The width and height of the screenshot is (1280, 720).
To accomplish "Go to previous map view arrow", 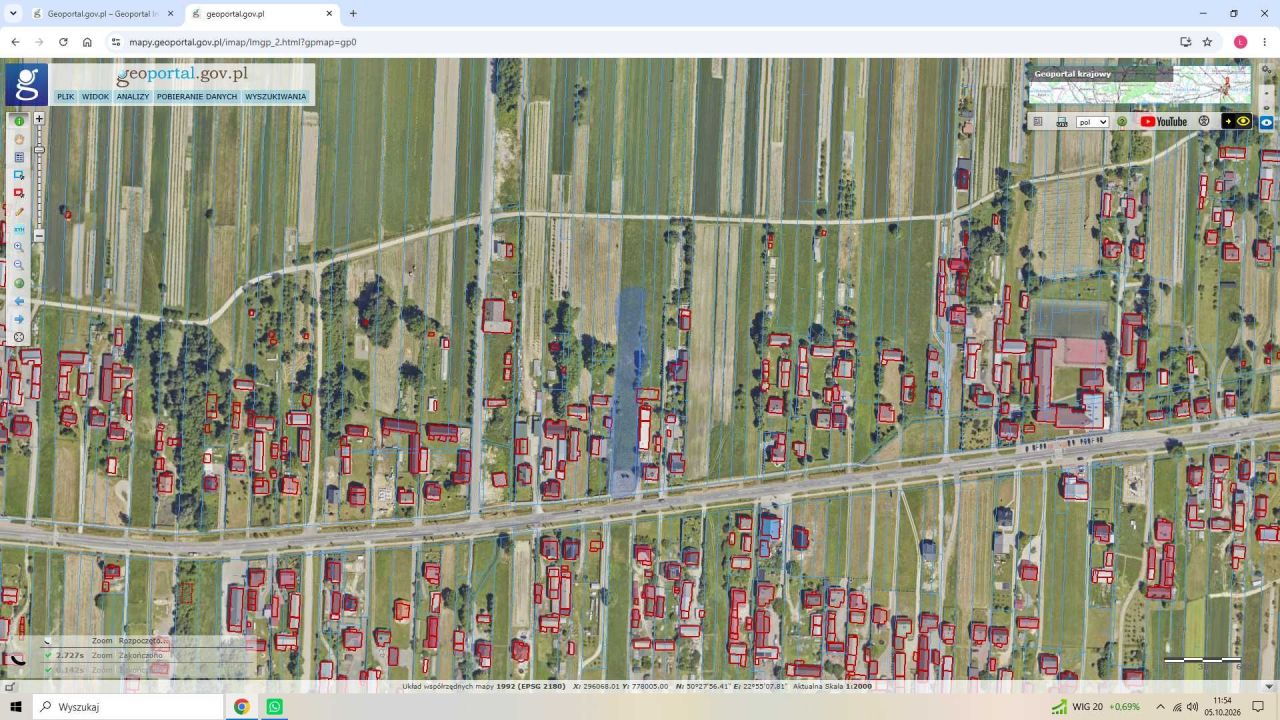I will [x=19, y=301].
